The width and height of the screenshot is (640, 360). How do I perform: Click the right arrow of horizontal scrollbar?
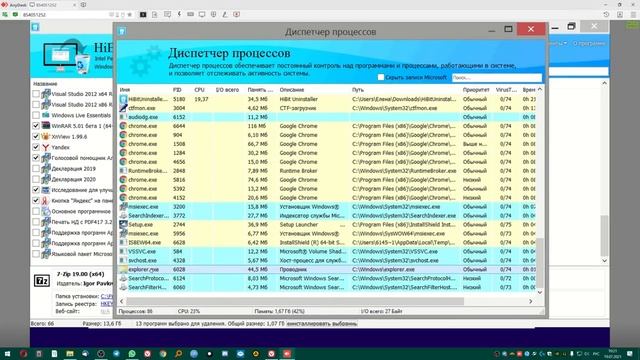click(x=531, y=301)
